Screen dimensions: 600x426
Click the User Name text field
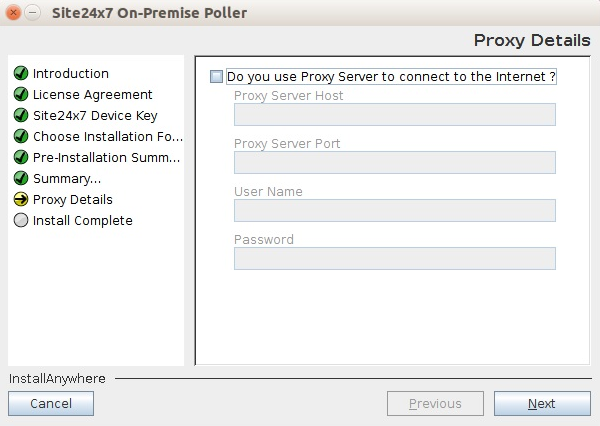click(394, 211)
